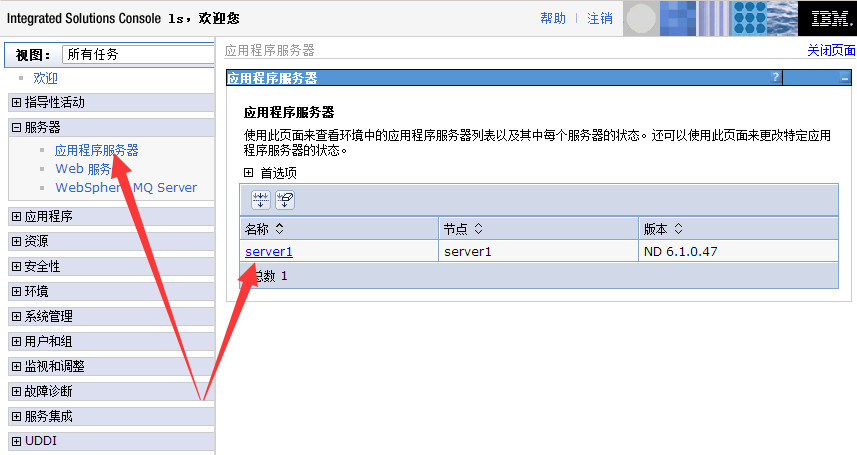The image size is (857, 455).
Task: Click the IBM logo in banner
Action: 831,19
